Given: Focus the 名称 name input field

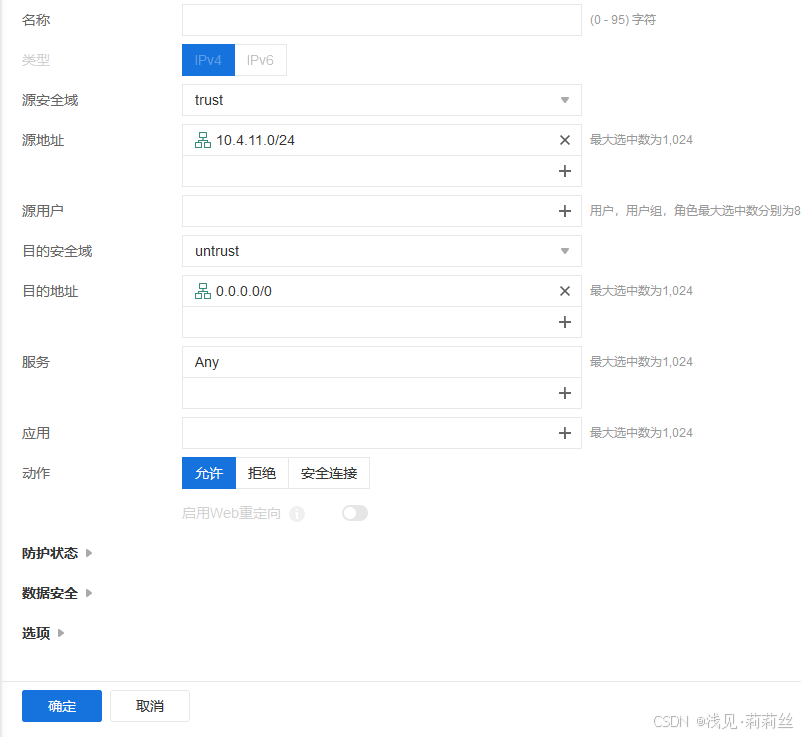Looking at the screenshot, I should tap(382, 20).
